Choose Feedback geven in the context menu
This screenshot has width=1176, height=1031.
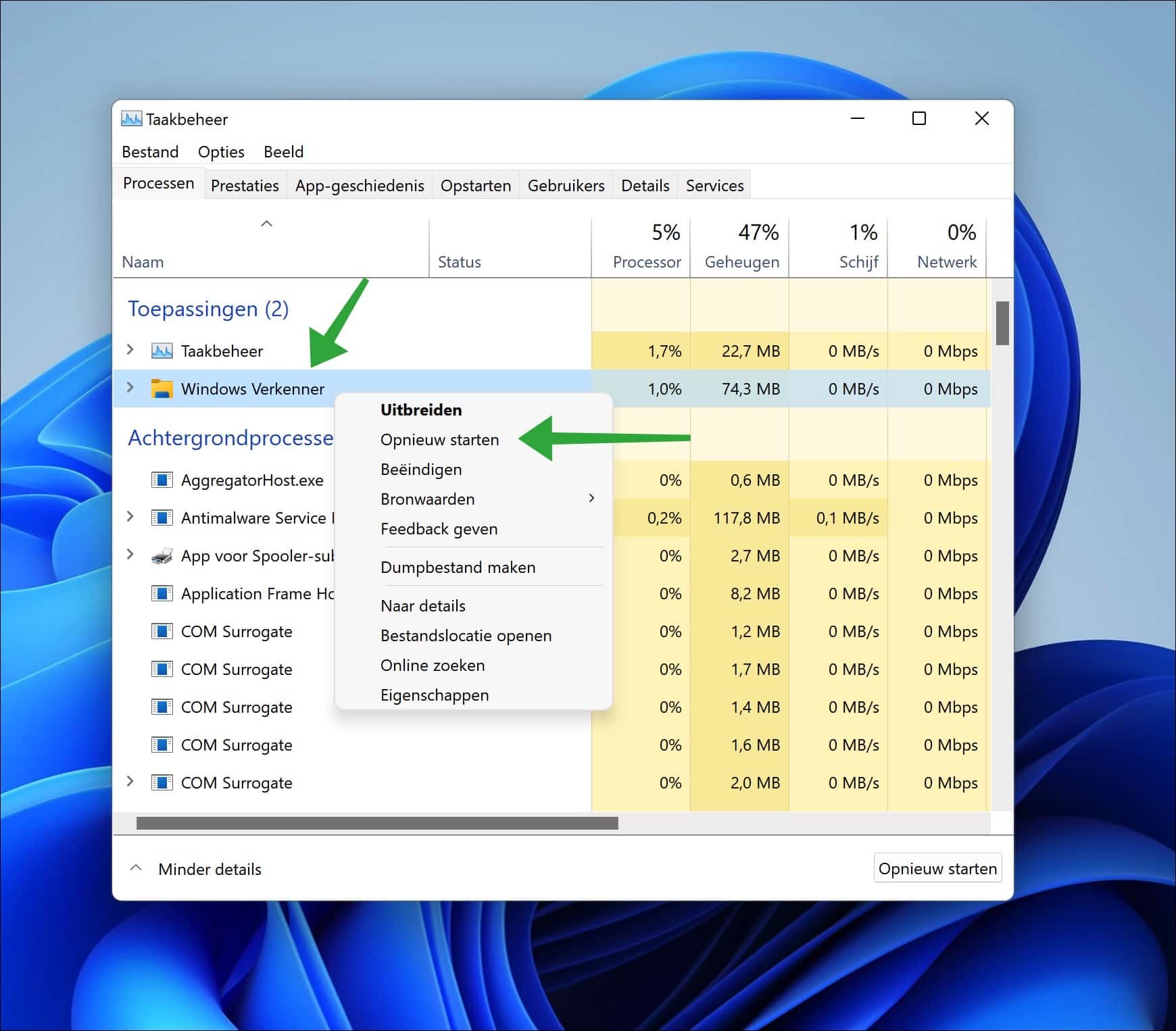click(x=474, y=529)
